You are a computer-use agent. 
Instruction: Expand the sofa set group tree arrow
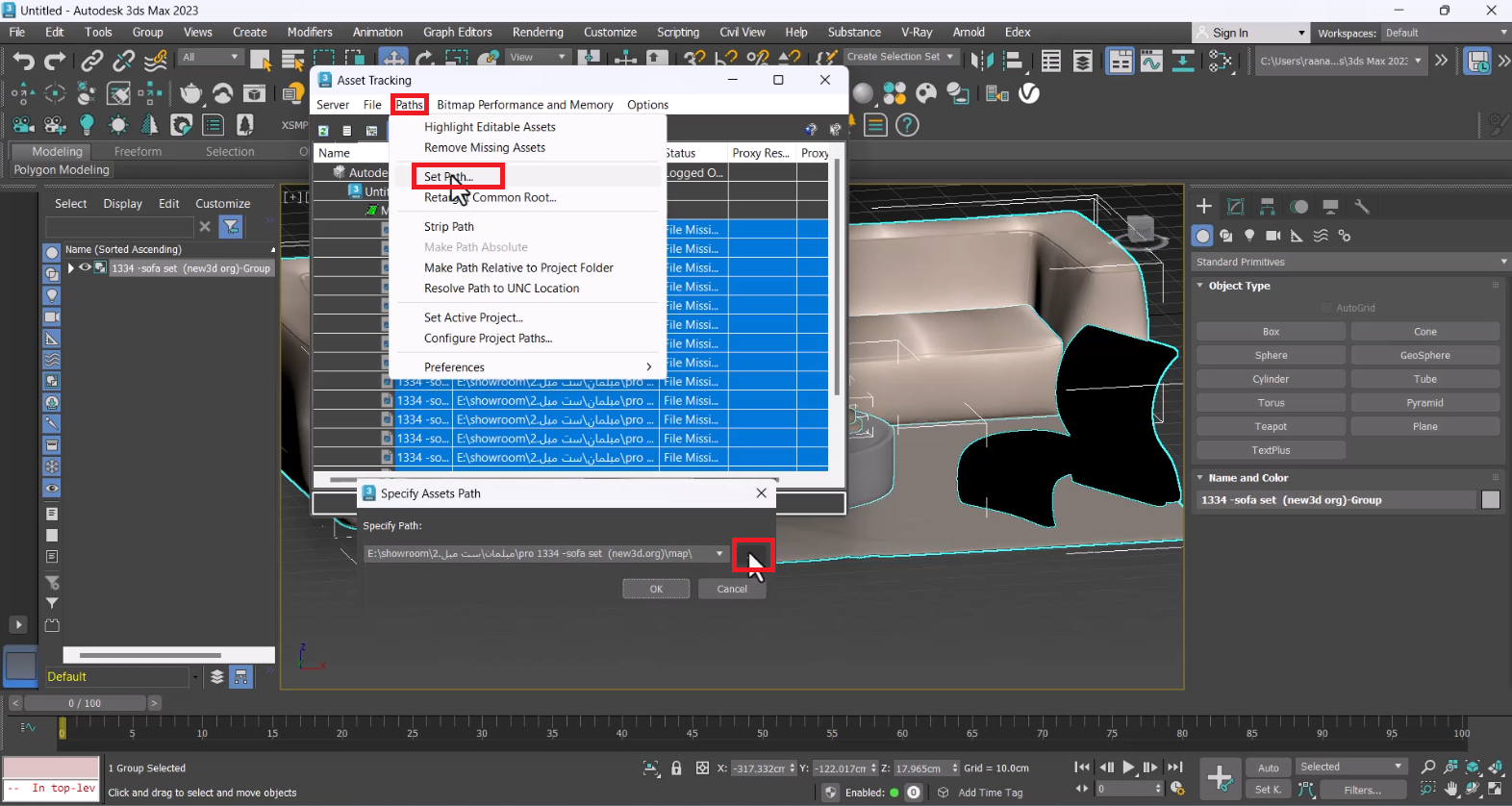[70, 268]
